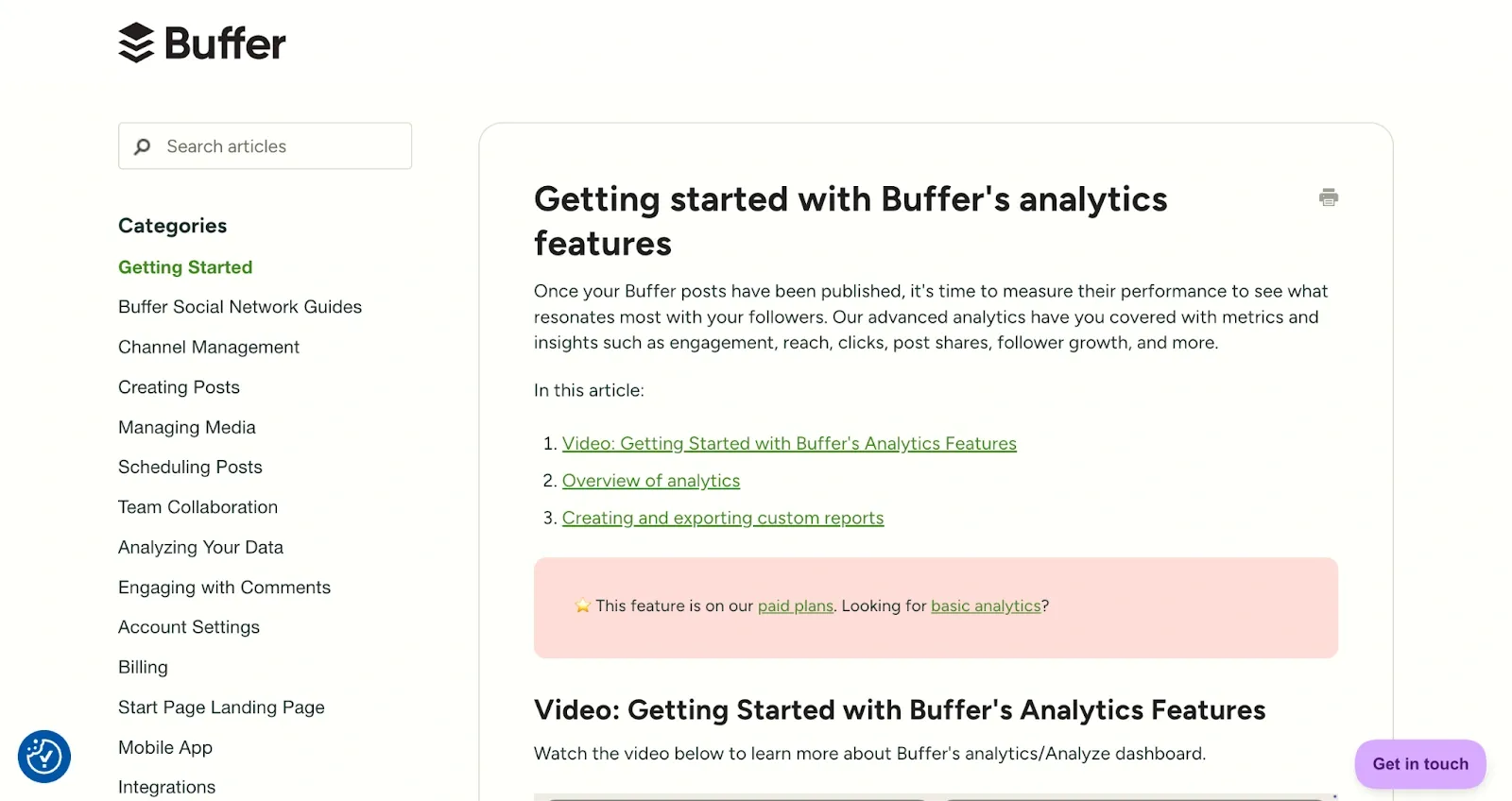
Task: Select Analyzing Your Data category
Action: (200, 548)
